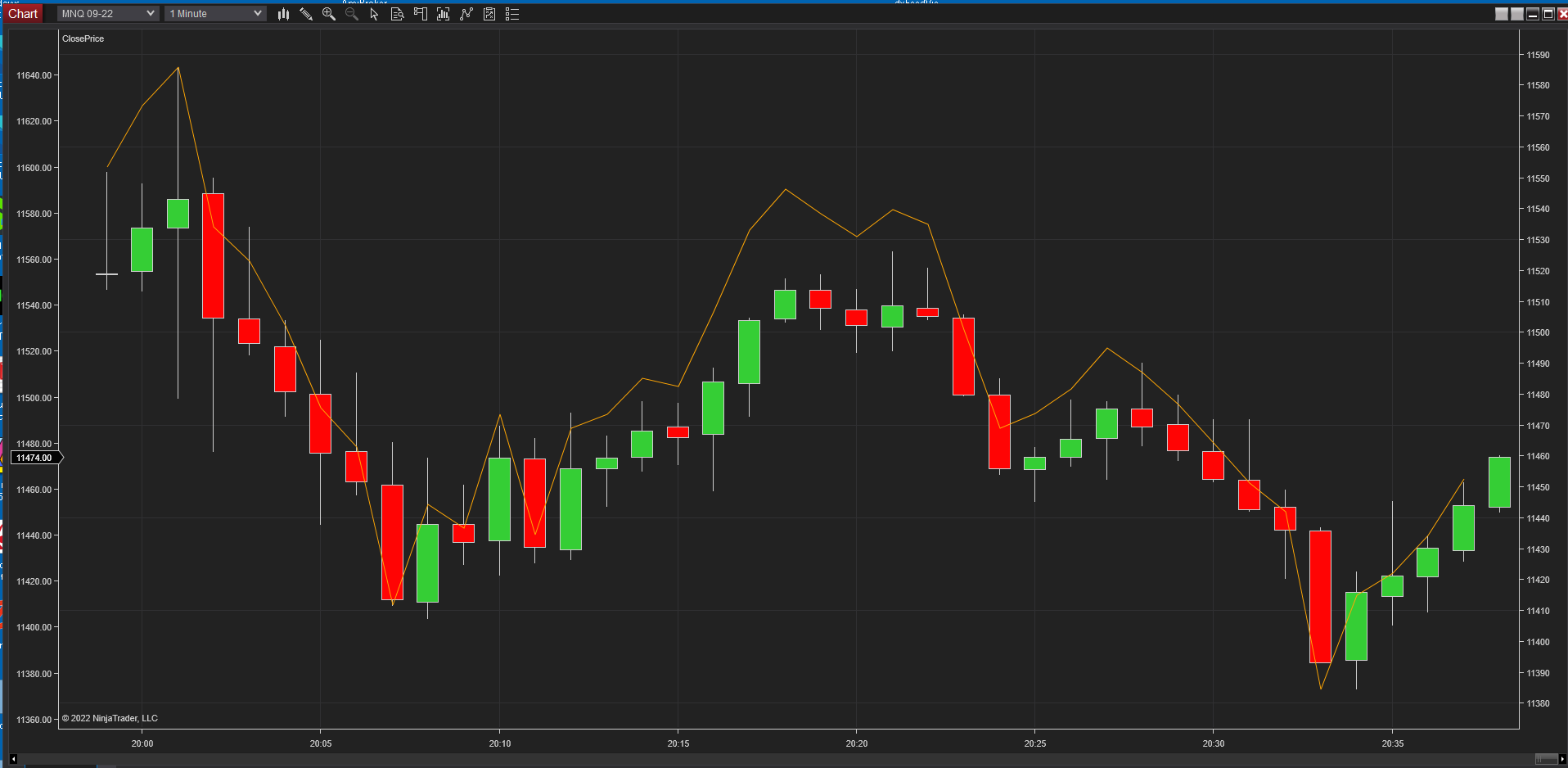Click the 11360.00 left axis label
This screenshot has height=768, width=1568.
pyautogui.click(x=34, y=720)
